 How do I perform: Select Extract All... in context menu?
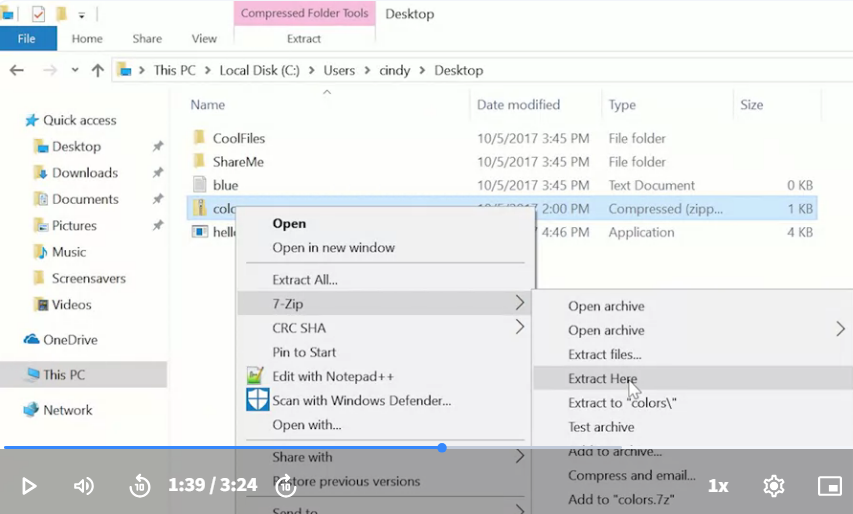[305, 280]
